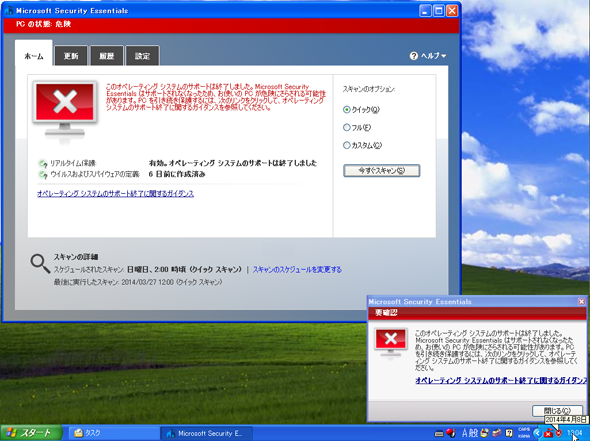The height and width of the screenshot is (441, 590).
Task: Expand hidden tray icons arrow
Action: [537, 433]
